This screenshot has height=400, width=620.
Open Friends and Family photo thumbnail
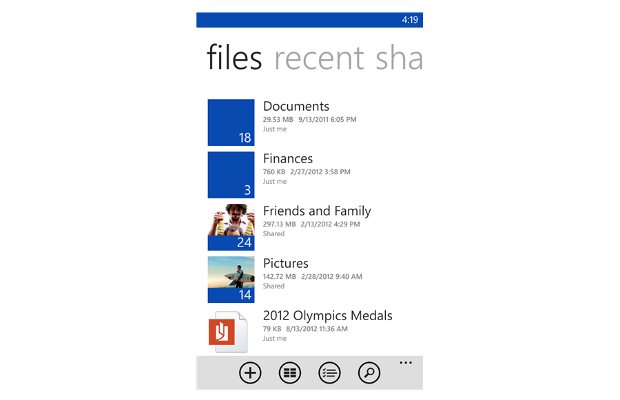pos(231,227)
